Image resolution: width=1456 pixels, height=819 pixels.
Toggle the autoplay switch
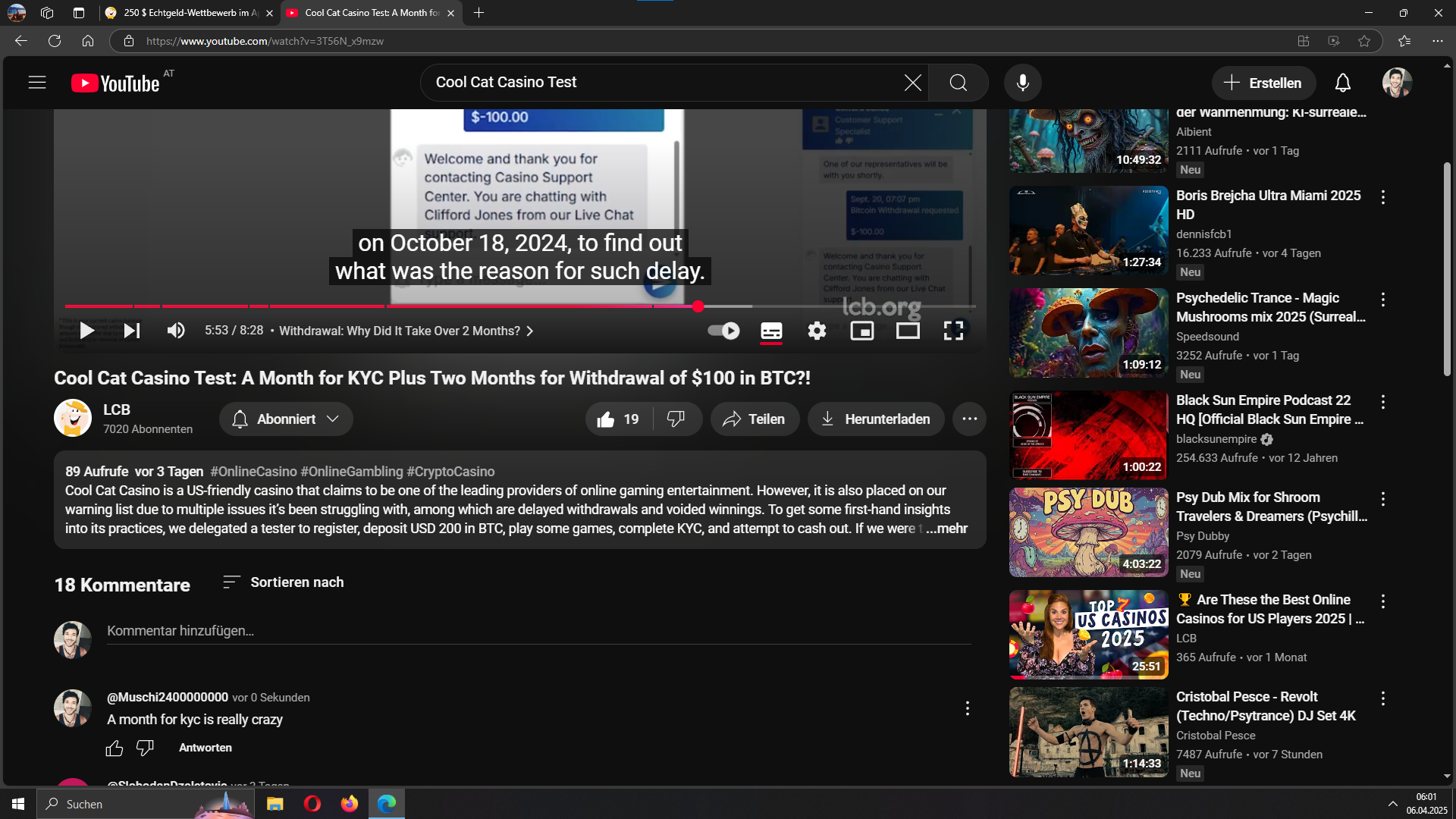[x=723, y=331]
